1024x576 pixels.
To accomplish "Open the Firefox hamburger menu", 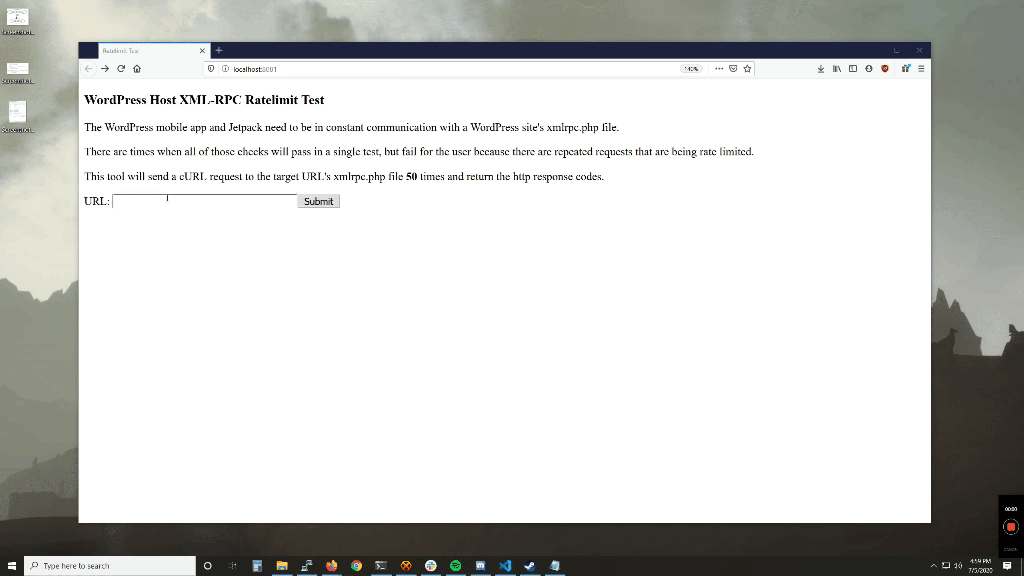I will pos(921,69).
